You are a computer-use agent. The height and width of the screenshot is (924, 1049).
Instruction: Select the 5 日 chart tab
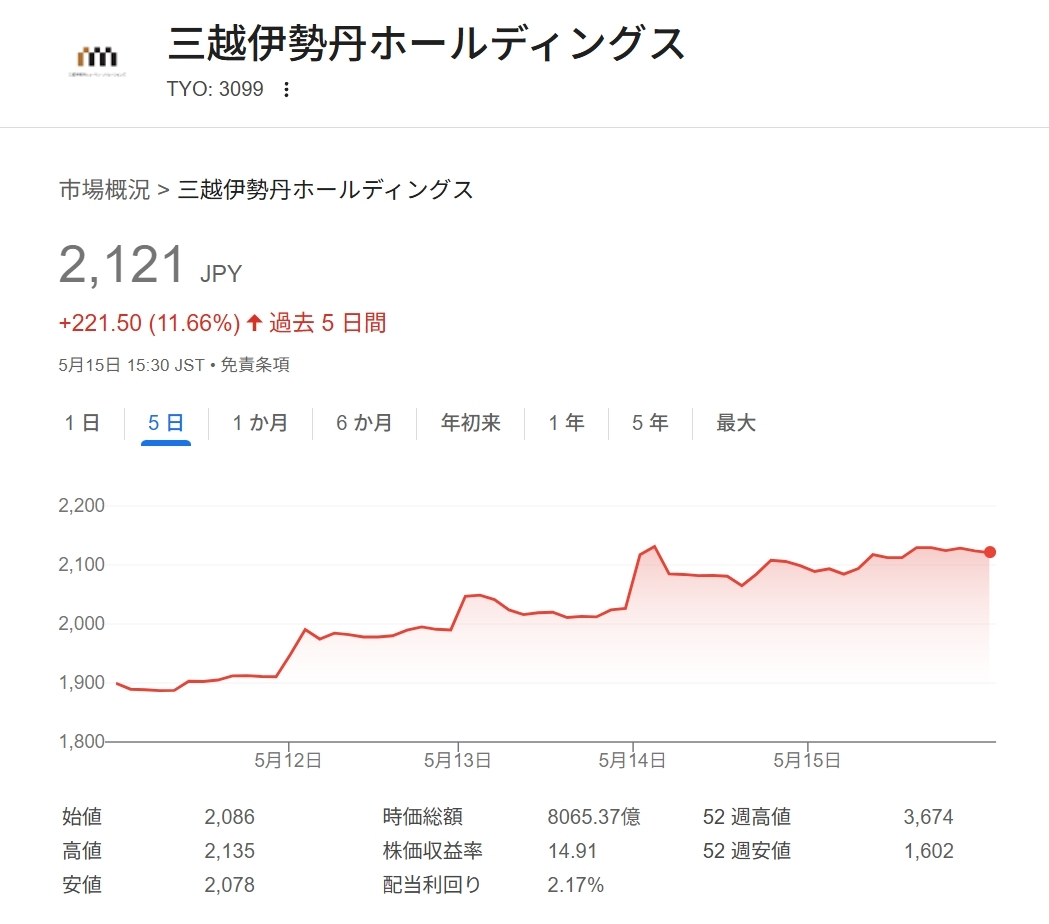point(166,423)
